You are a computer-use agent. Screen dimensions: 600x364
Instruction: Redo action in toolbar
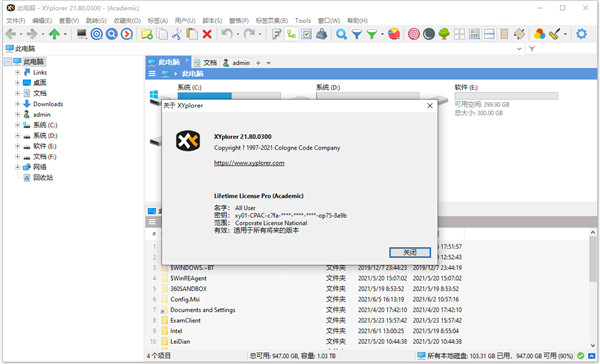pyautogui.click(x=249, y=34)
